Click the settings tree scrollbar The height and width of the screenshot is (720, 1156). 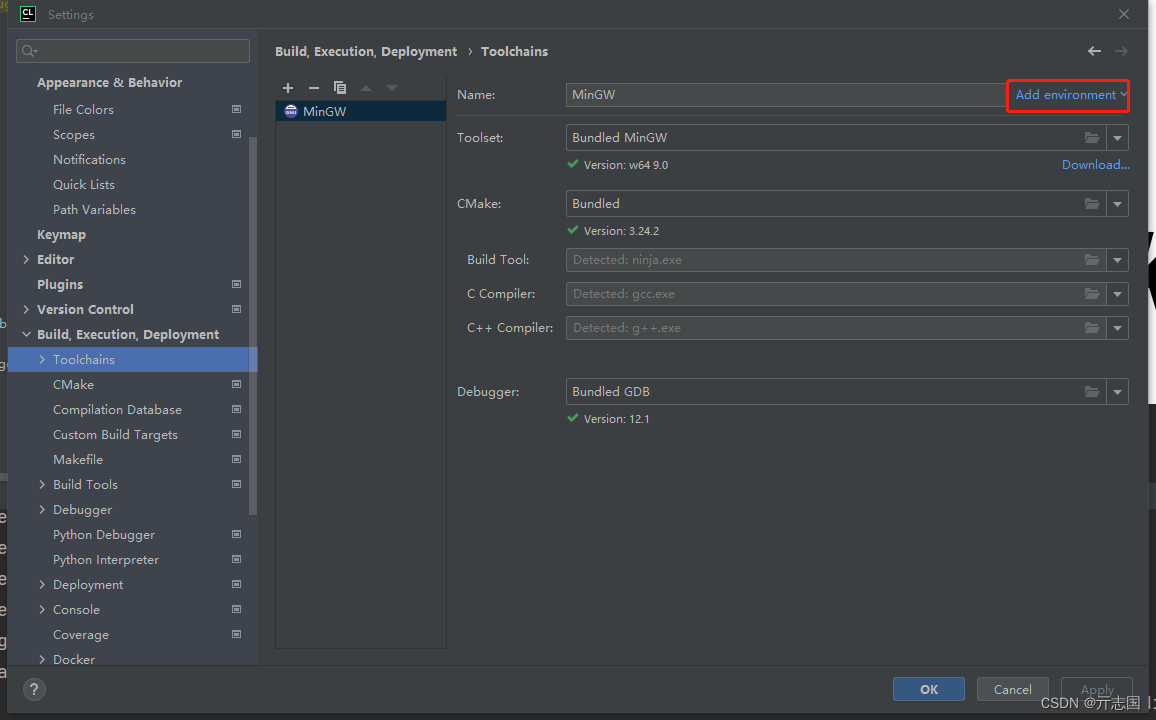253,326
